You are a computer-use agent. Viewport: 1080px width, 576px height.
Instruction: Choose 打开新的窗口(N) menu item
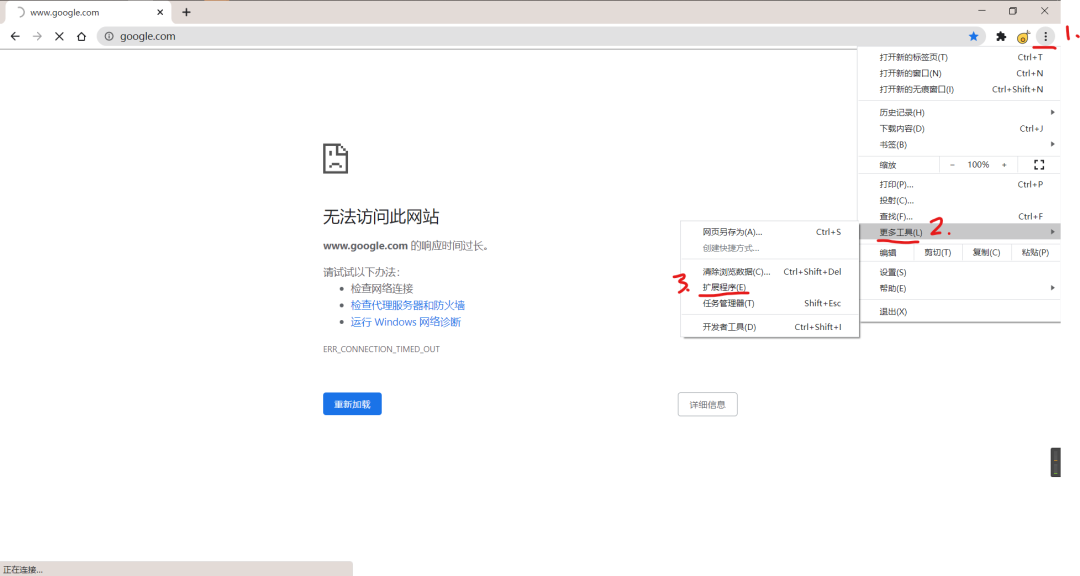(x=959, y=73)
